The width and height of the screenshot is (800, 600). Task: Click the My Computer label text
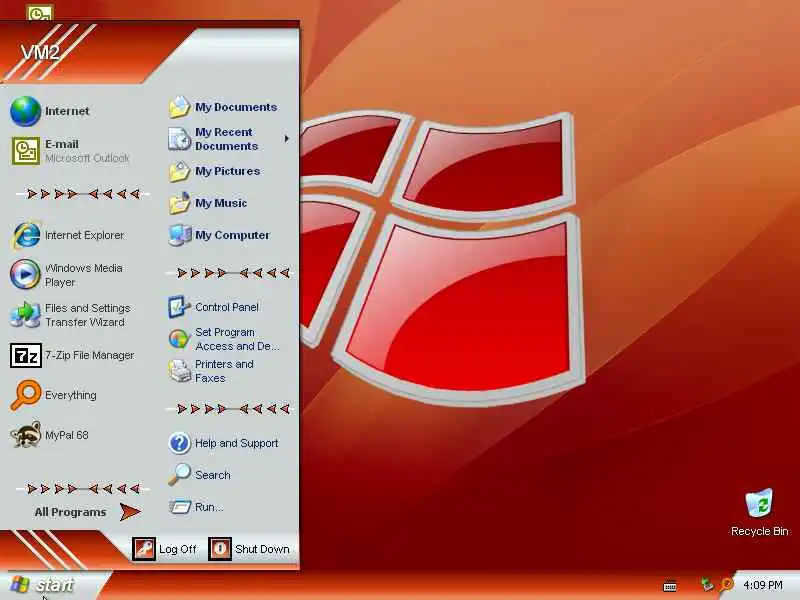click(232, 235)
